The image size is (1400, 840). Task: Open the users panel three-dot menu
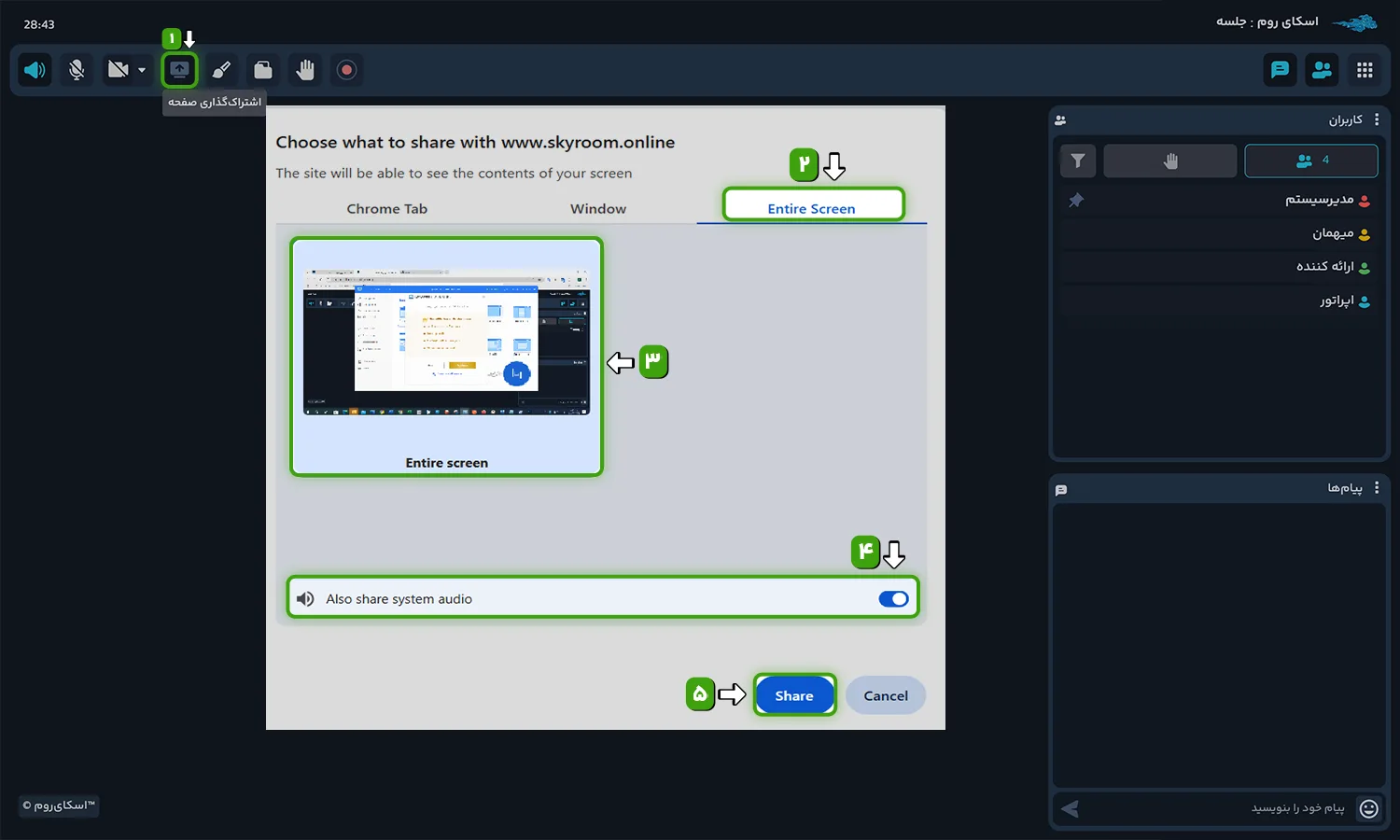coord(1377,119)
